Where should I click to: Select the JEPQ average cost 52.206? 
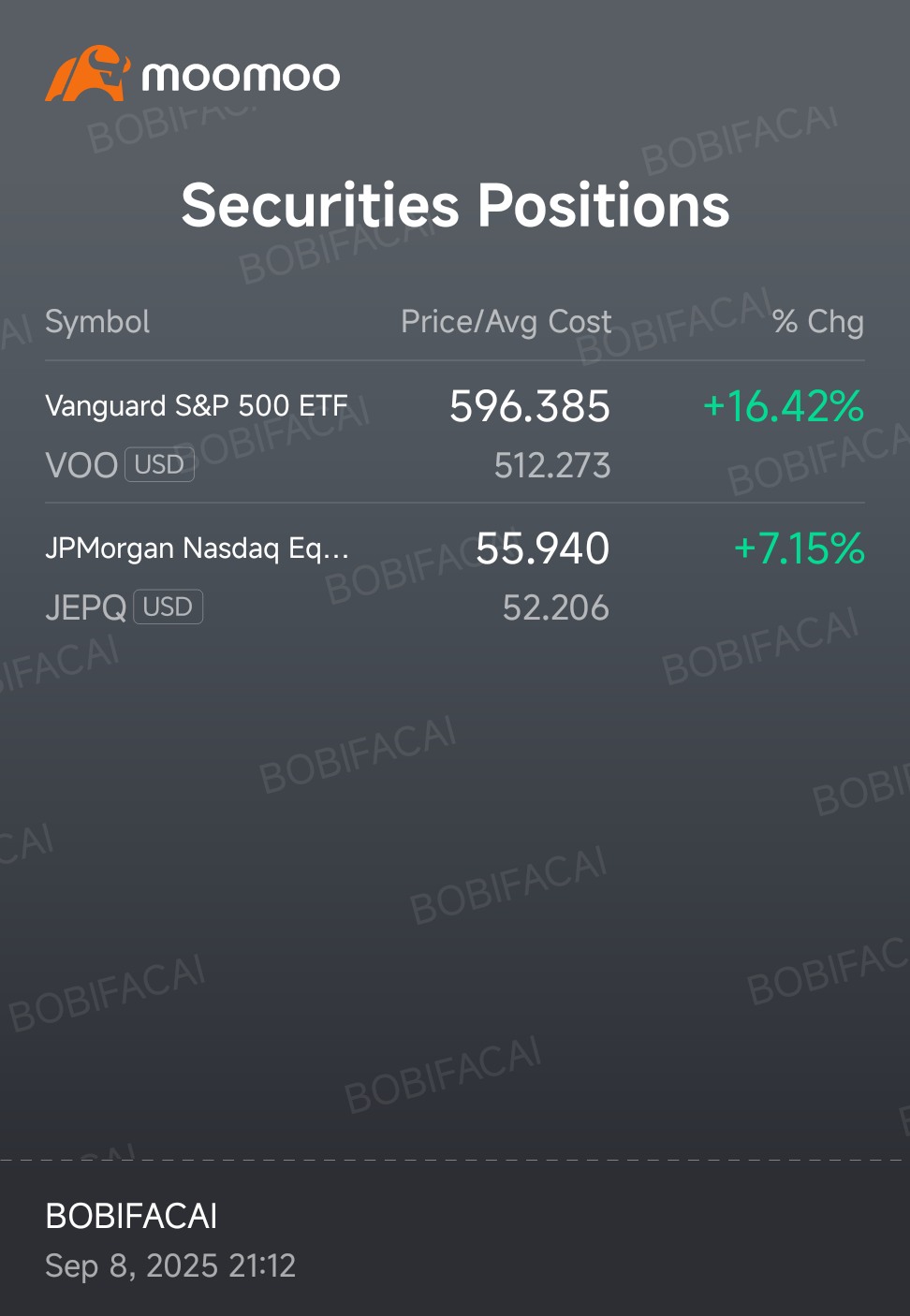[x=556, y=607]
